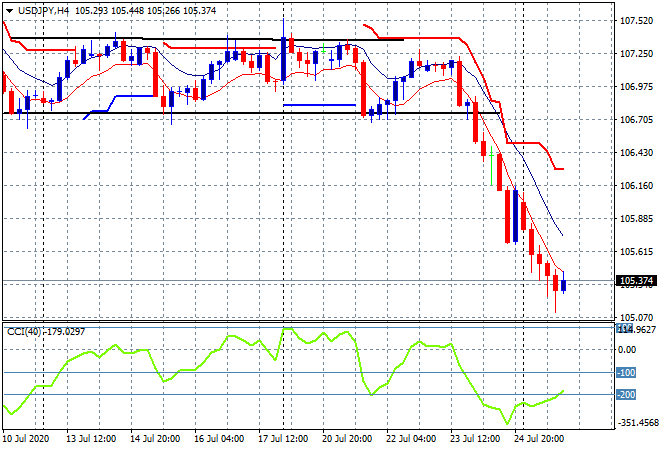Click the 106.705 price axis label
Image resolution: width=660 pixels, height=450 pixels.
click(x=636, y=120)
